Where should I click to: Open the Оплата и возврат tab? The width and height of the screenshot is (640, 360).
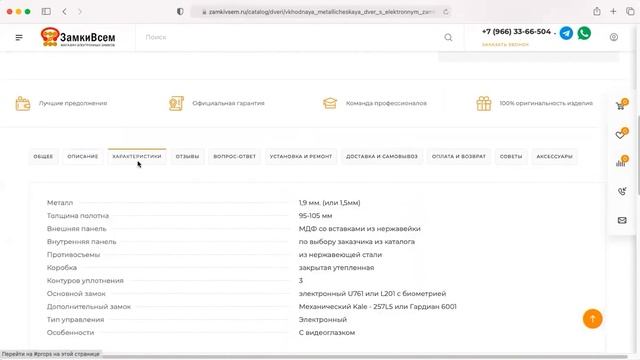tap(459, 156)
